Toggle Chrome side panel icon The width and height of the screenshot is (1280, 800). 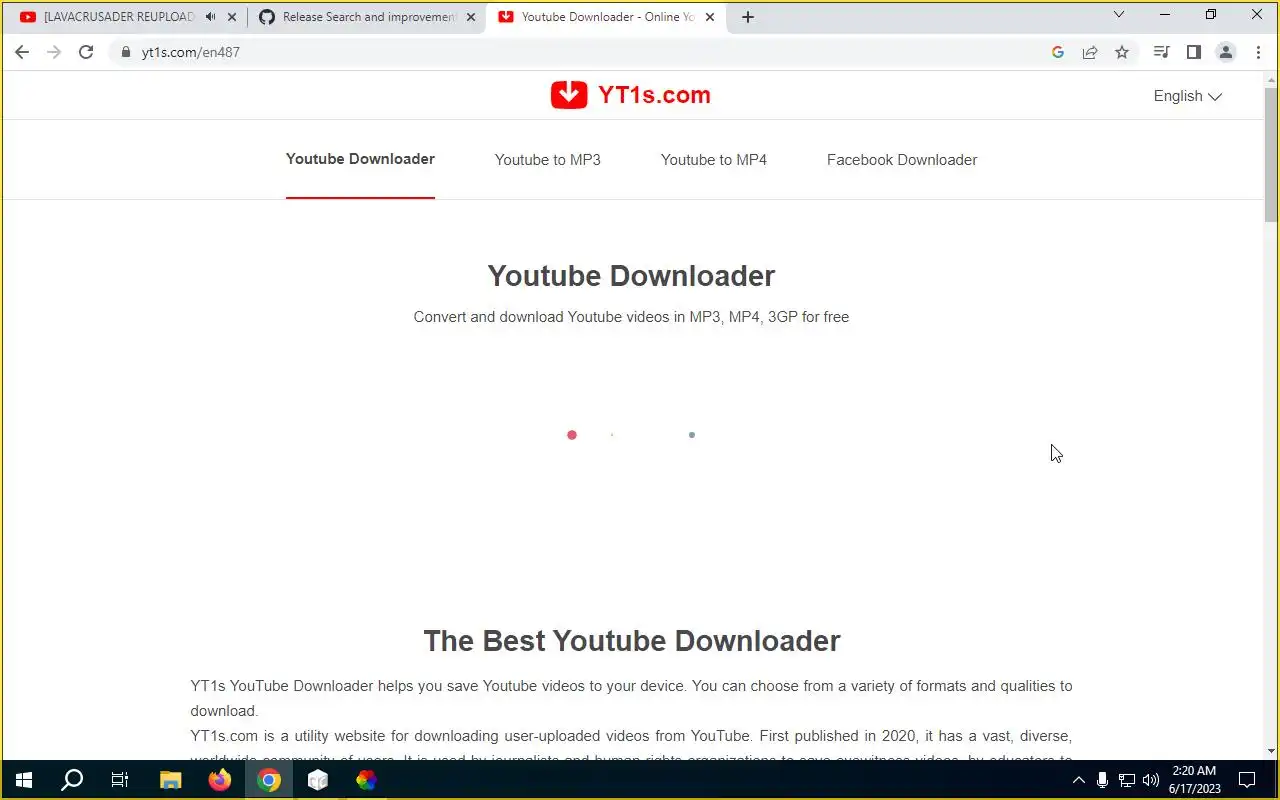tap(1193, 52)
